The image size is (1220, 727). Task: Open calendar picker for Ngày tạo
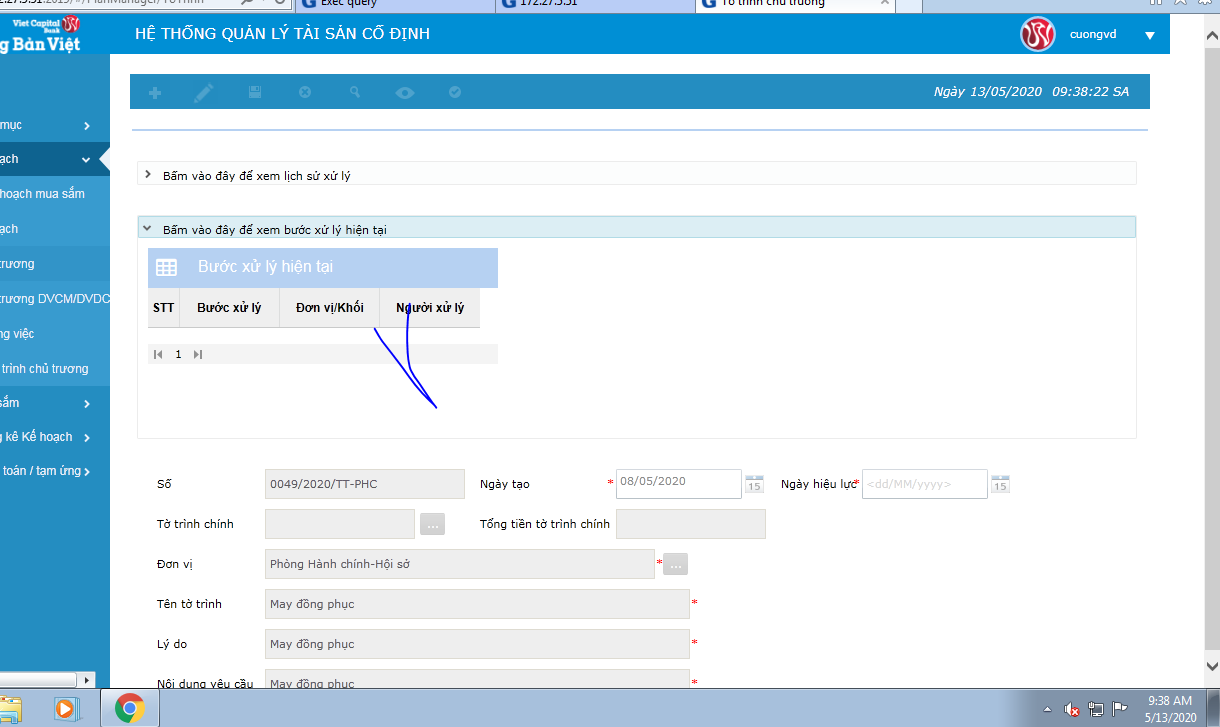coord(754,484)
